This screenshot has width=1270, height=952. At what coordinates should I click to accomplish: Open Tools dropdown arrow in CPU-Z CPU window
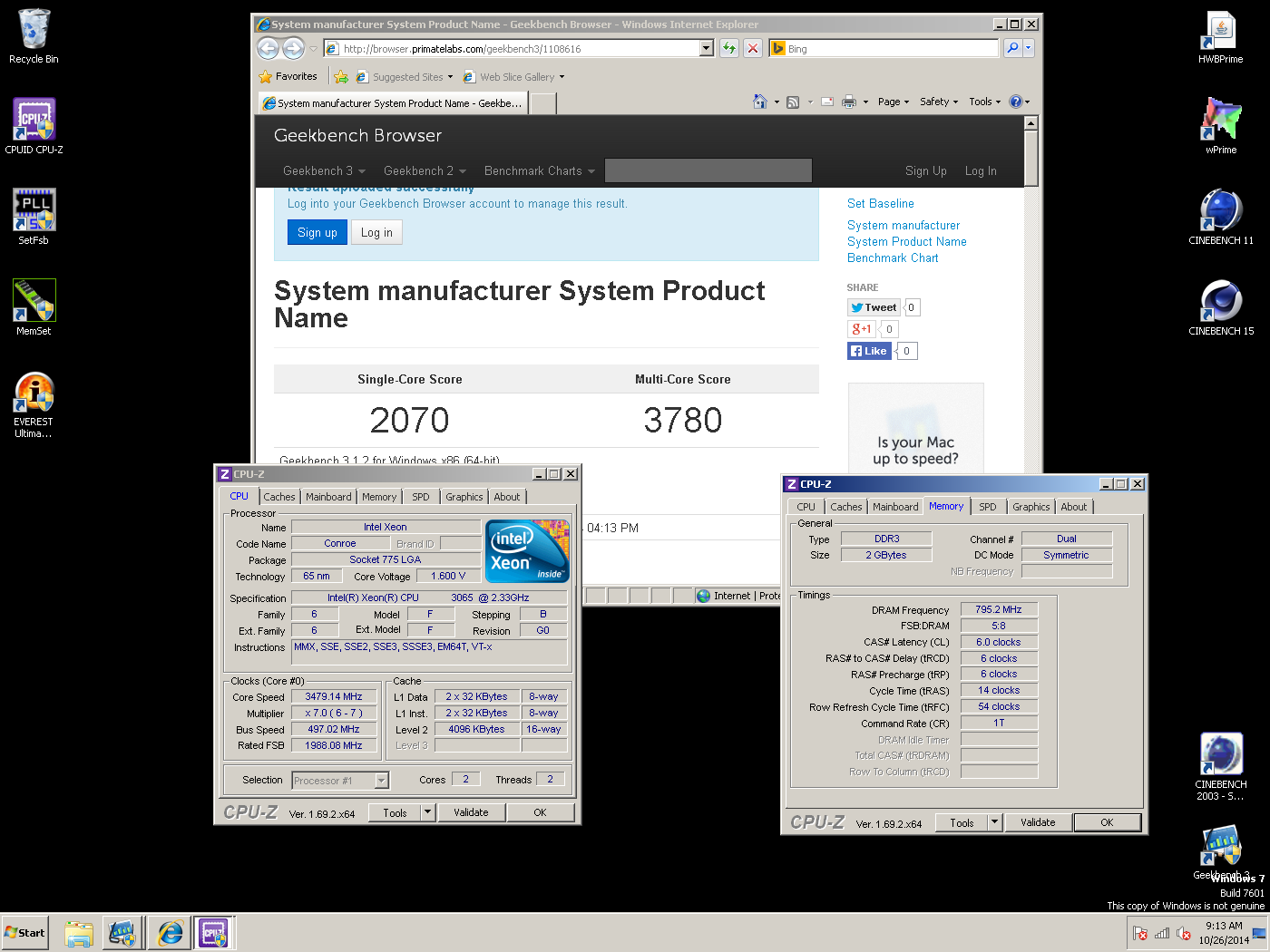click(x=428, y=812)
